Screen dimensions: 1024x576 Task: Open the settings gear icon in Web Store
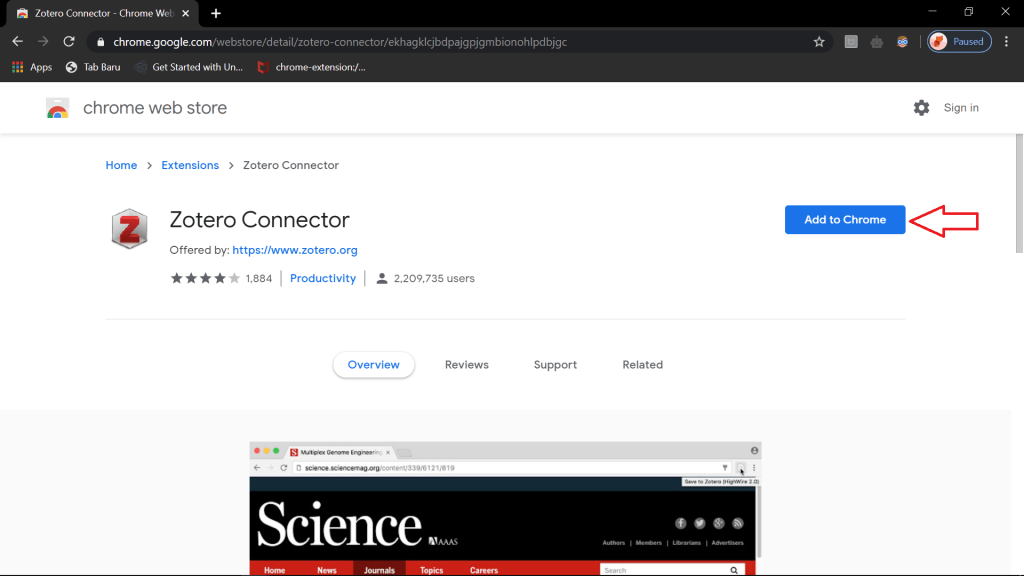pos(921,108)
